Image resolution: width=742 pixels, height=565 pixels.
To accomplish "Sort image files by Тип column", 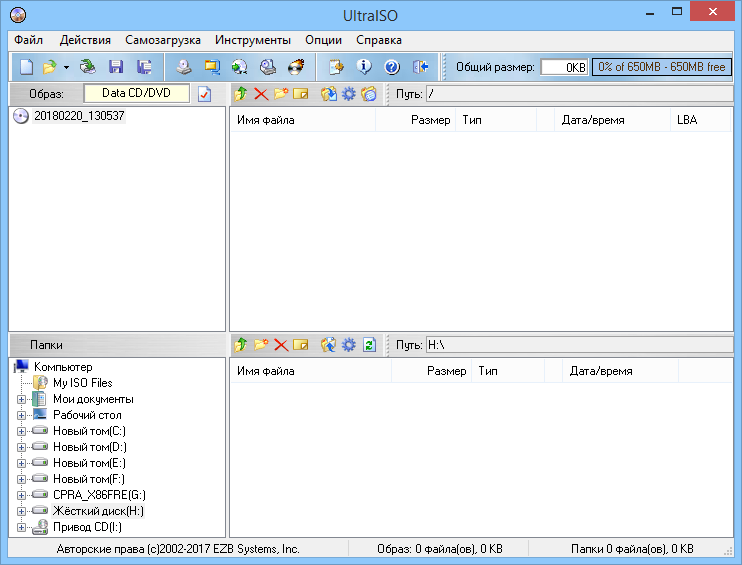I will click(x=496, y=120).
